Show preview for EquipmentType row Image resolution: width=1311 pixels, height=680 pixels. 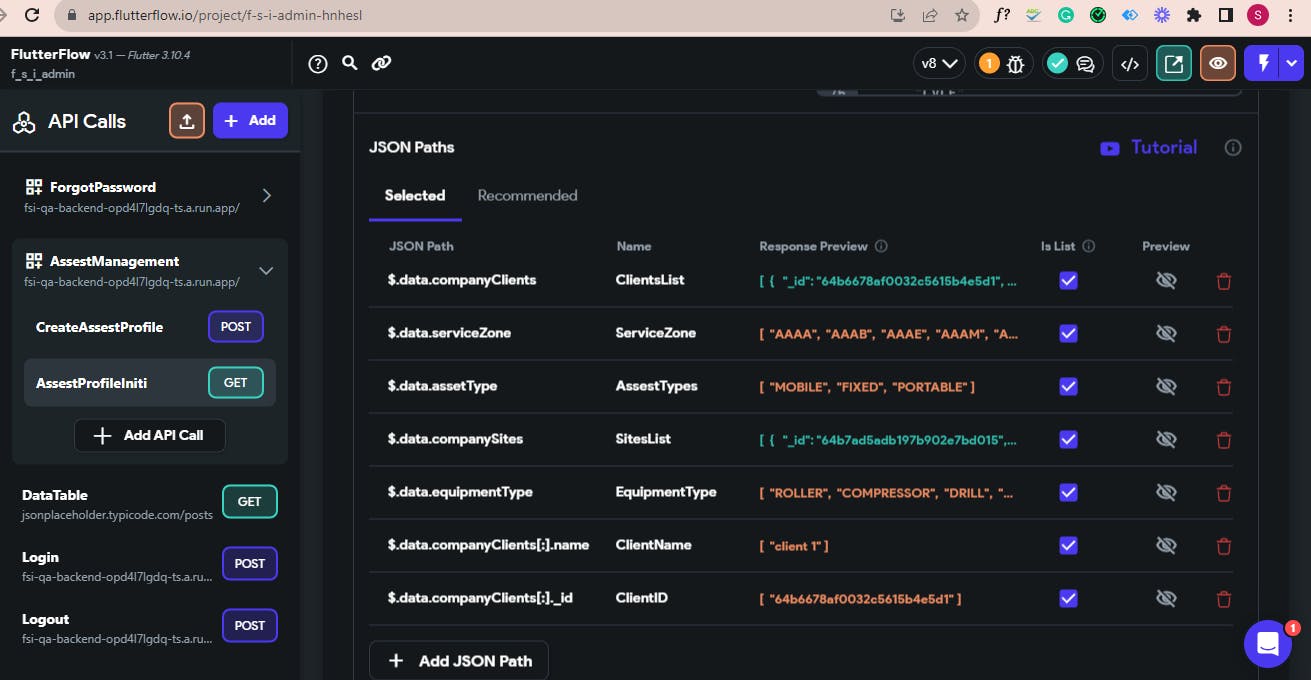pos(1165,492)
